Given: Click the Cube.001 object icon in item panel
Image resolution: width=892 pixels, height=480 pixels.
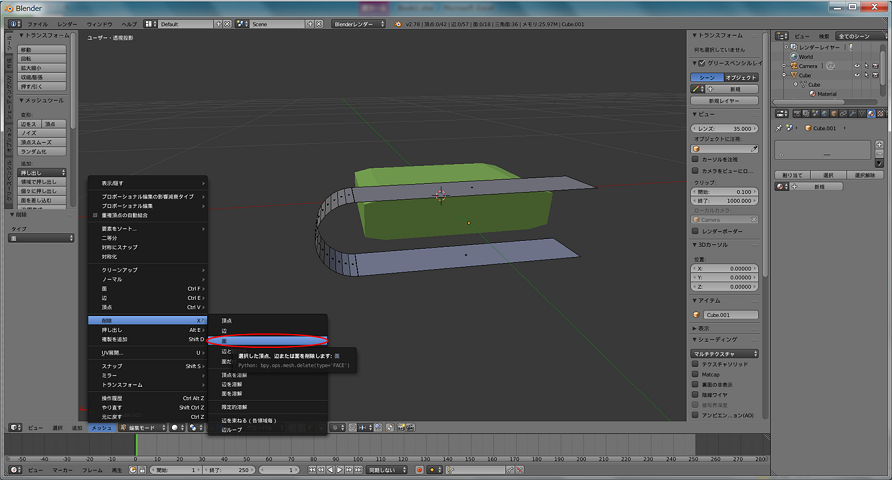Looking at the screenshot, I should [x=698, y=314].
